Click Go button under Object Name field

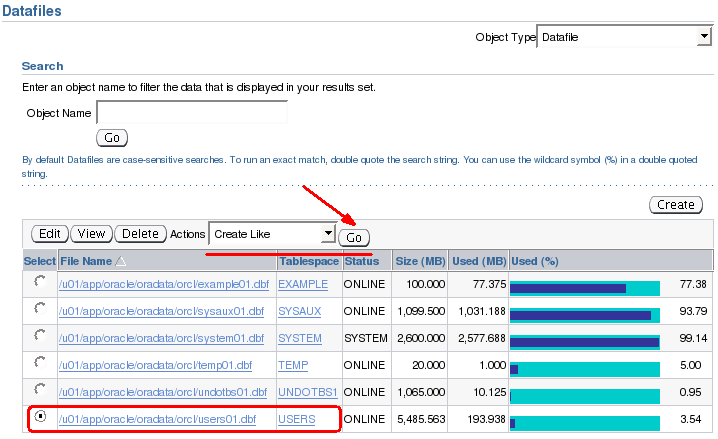pyautogui.click(x=112, y=138)
